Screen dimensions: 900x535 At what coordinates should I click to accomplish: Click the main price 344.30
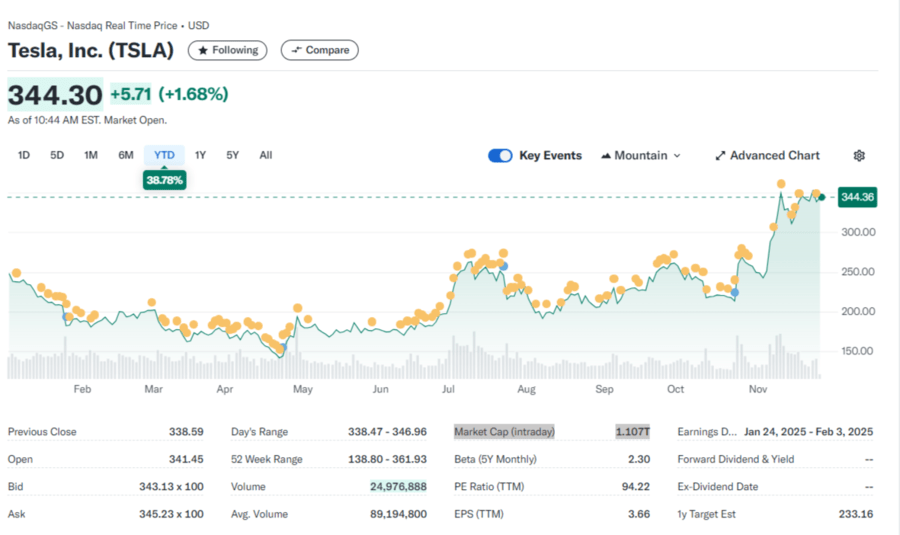[x=55, y=95]
